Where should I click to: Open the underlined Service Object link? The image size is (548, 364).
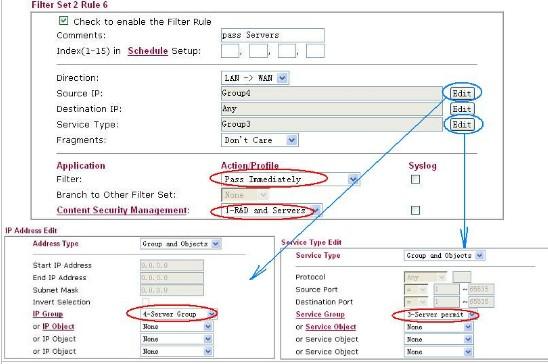(x=331, y=327)
